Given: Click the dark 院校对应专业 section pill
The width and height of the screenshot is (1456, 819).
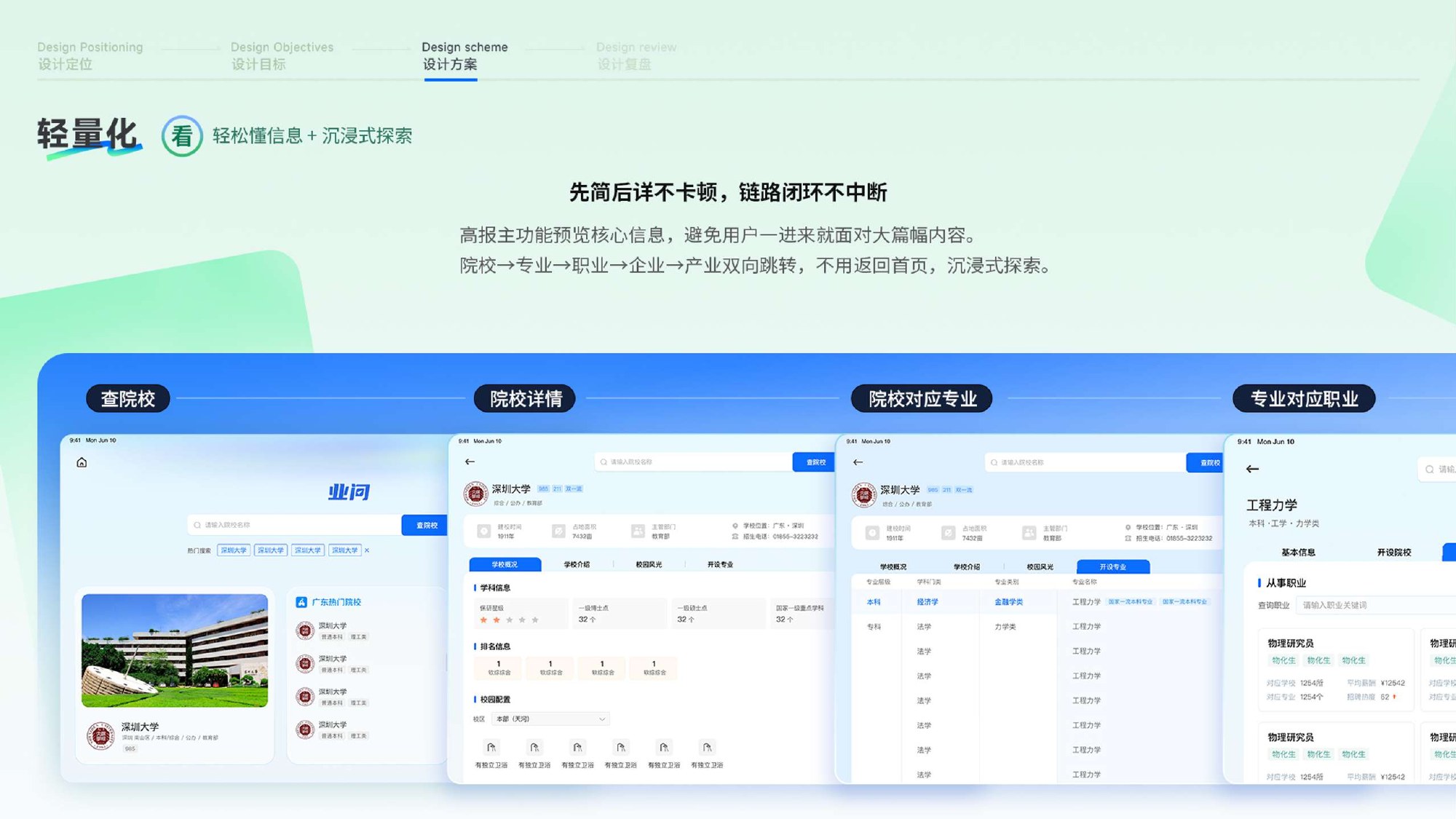Looking at the screenshot, I should [922, 399].
